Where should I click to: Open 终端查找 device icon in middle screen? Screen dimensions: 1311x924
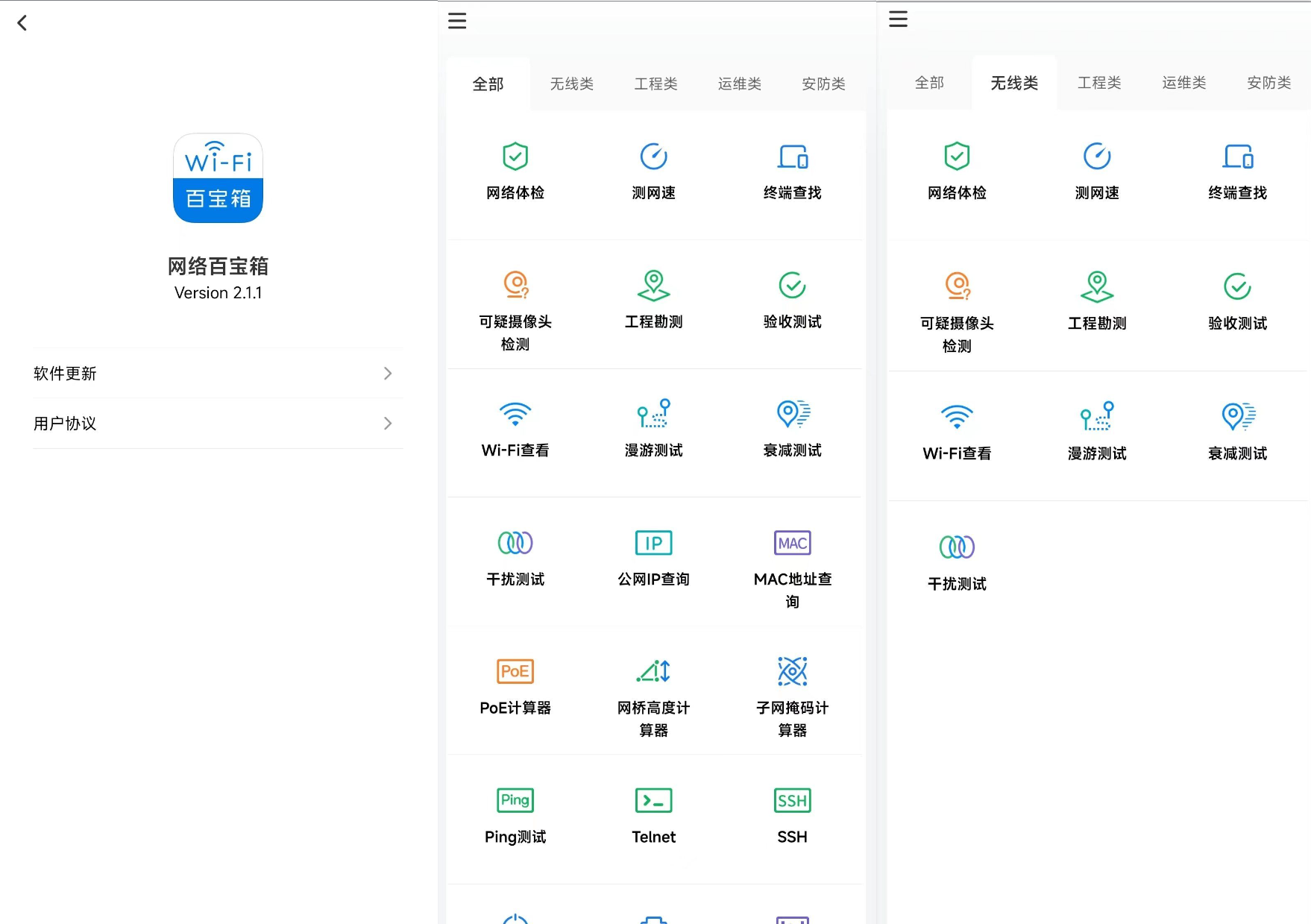point(793,157)
